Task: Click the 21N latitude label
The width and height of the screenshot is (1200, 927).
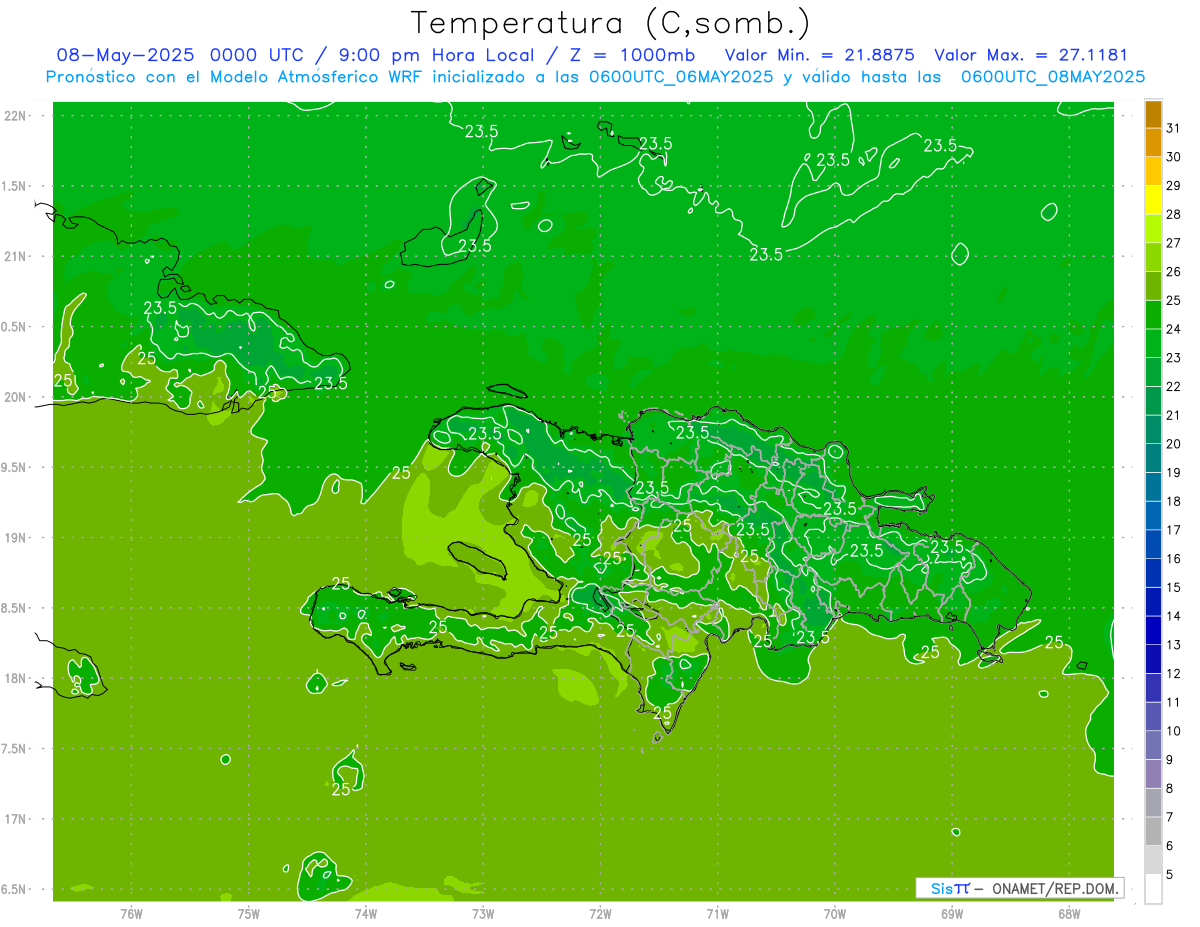Action: (x=15, y=257)
